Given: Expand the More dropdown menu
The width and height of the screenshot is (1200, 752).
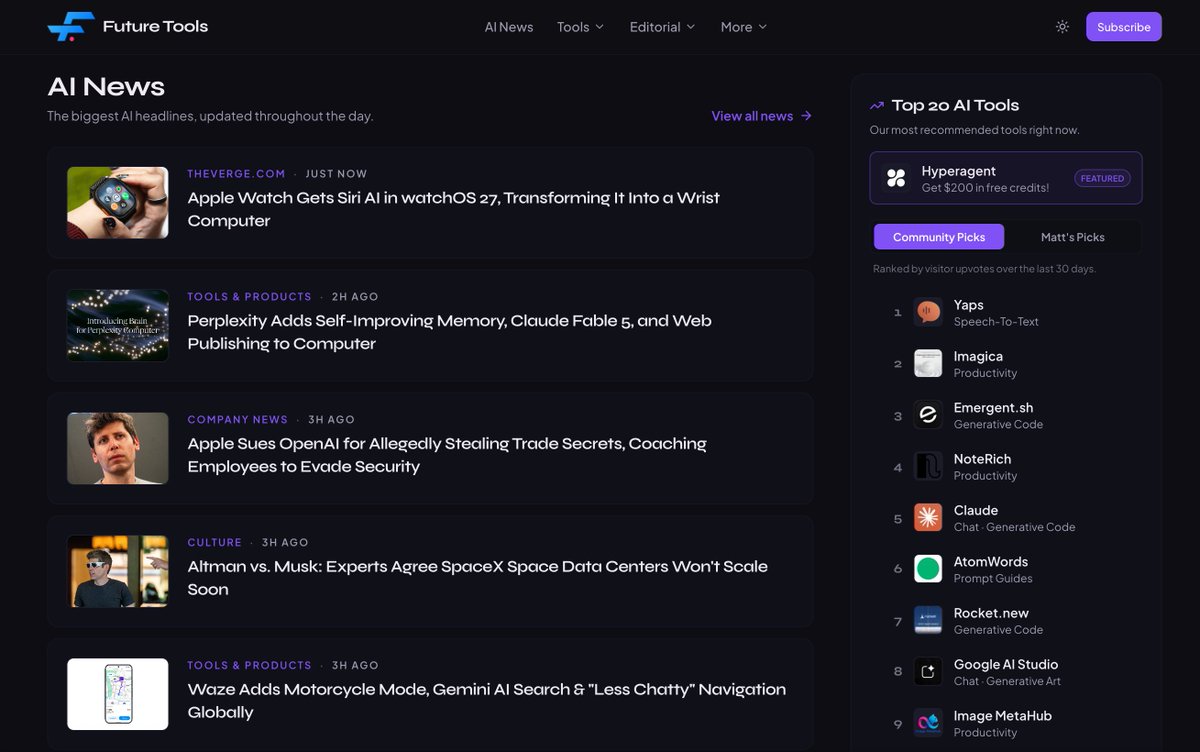Looking at the screenshot, I should point(744,27).
